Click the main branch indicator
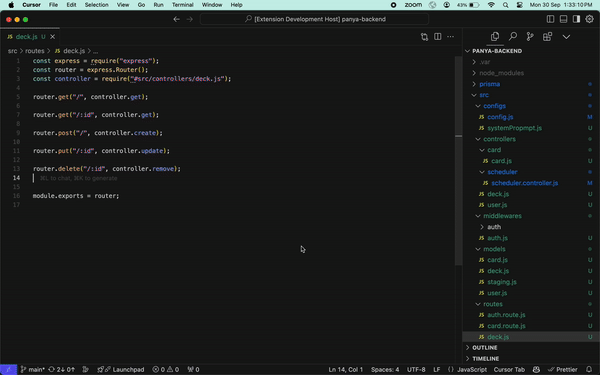 (32, 370)
